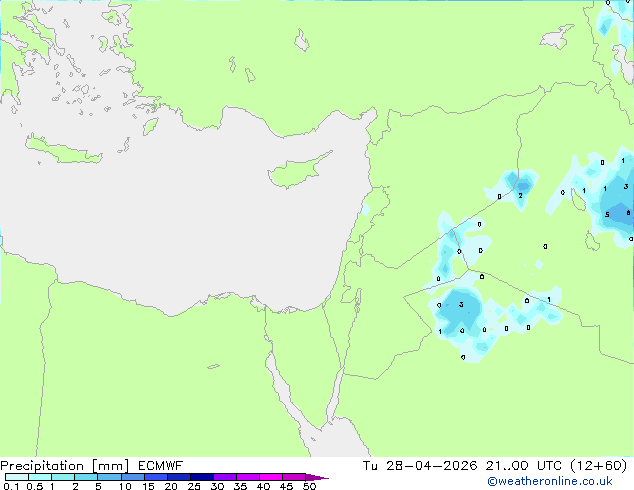Click the above-50 mm arrow tip of legend
This screenshot has height=490, width=634.
317,477
